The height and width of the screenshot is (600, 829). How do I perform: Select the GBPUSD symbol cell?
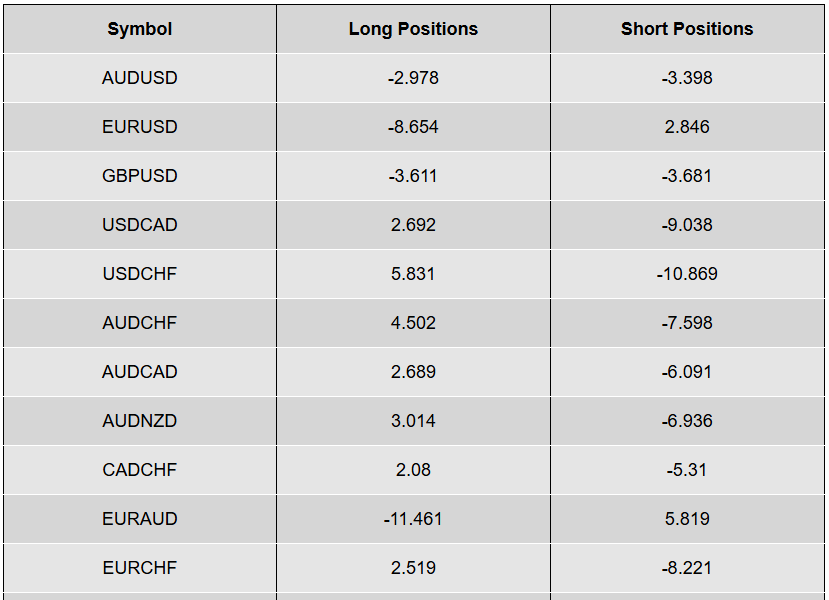coord(140,176)
